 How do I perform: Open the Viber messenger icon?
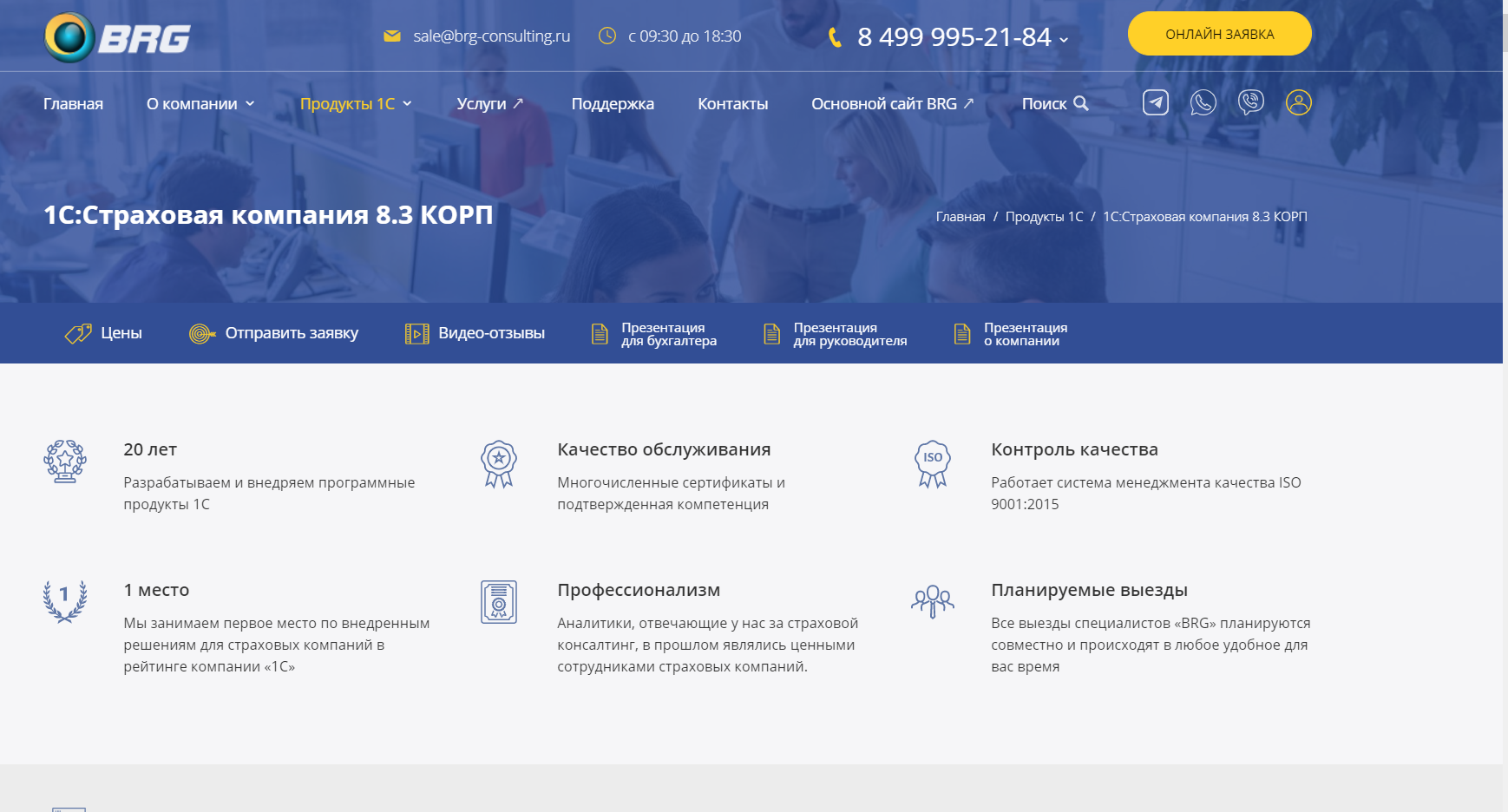(1250, 102)
